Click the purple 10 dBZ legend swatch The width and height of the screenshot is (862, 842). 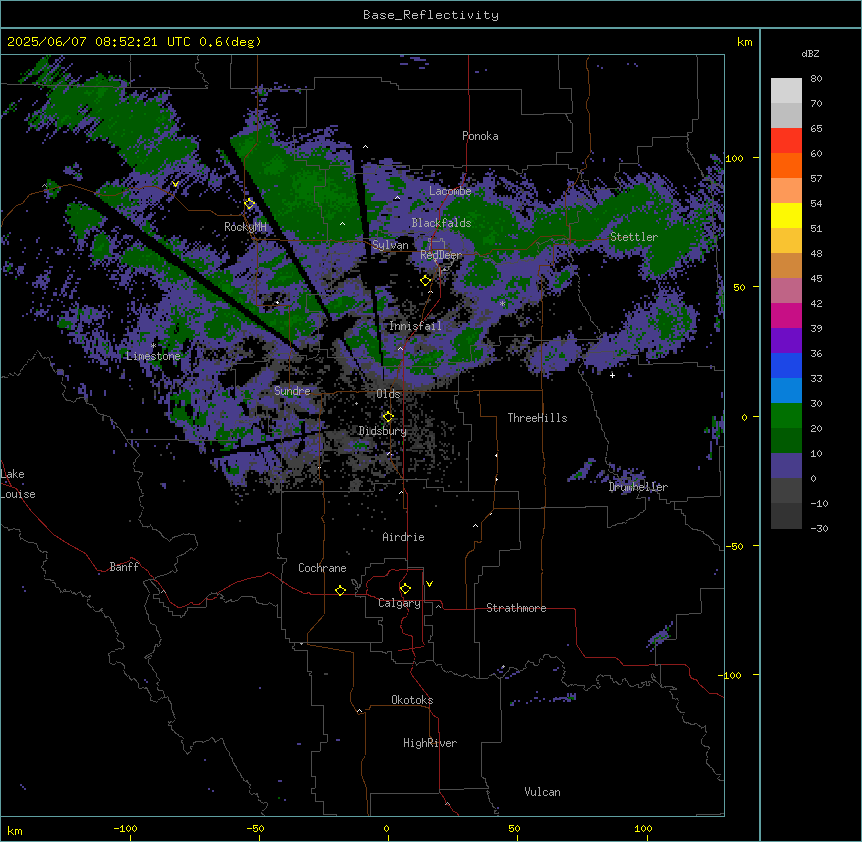tap(786, 466)
